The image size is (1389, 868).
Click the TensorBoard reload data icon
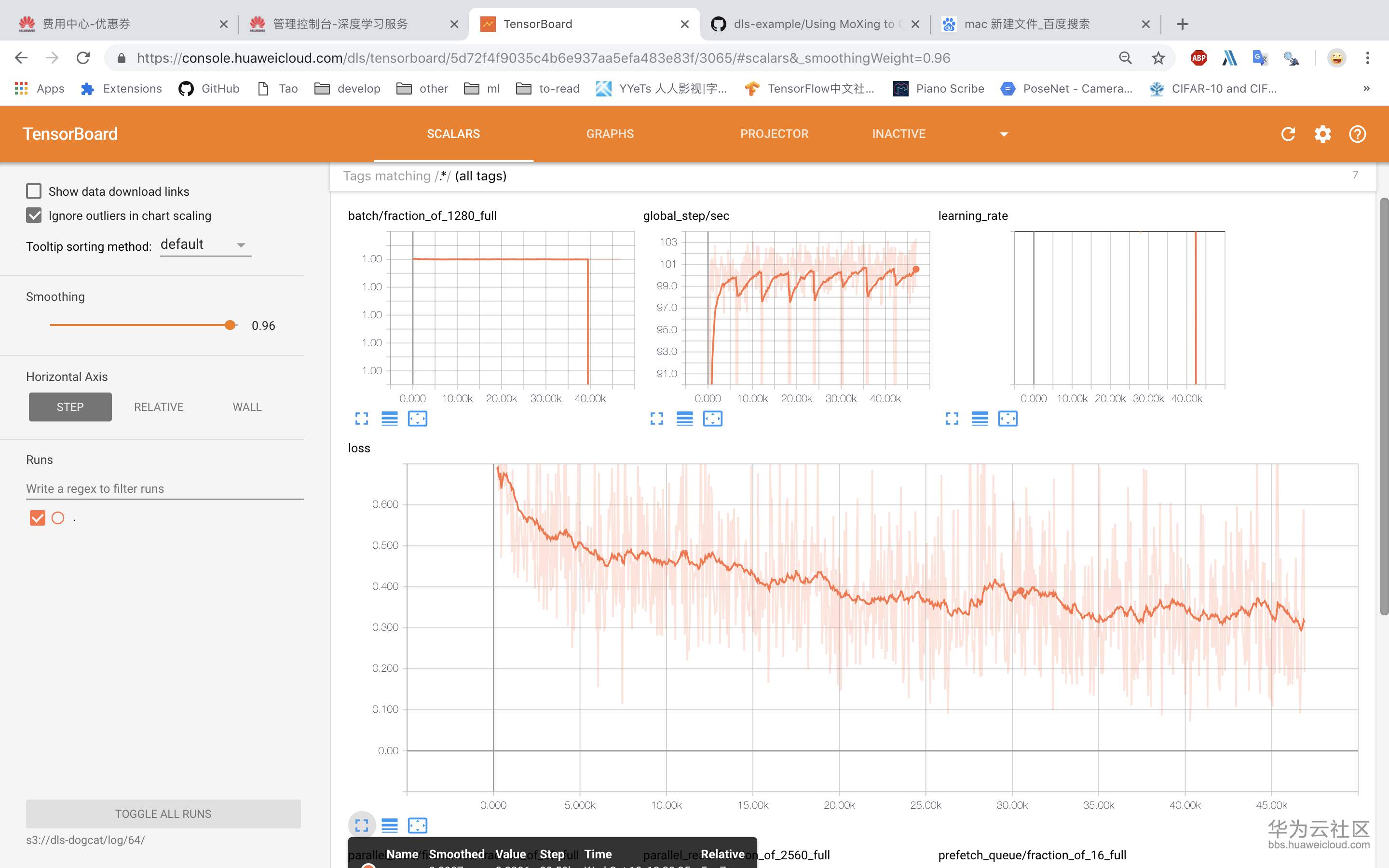[x=1288, y=134]
